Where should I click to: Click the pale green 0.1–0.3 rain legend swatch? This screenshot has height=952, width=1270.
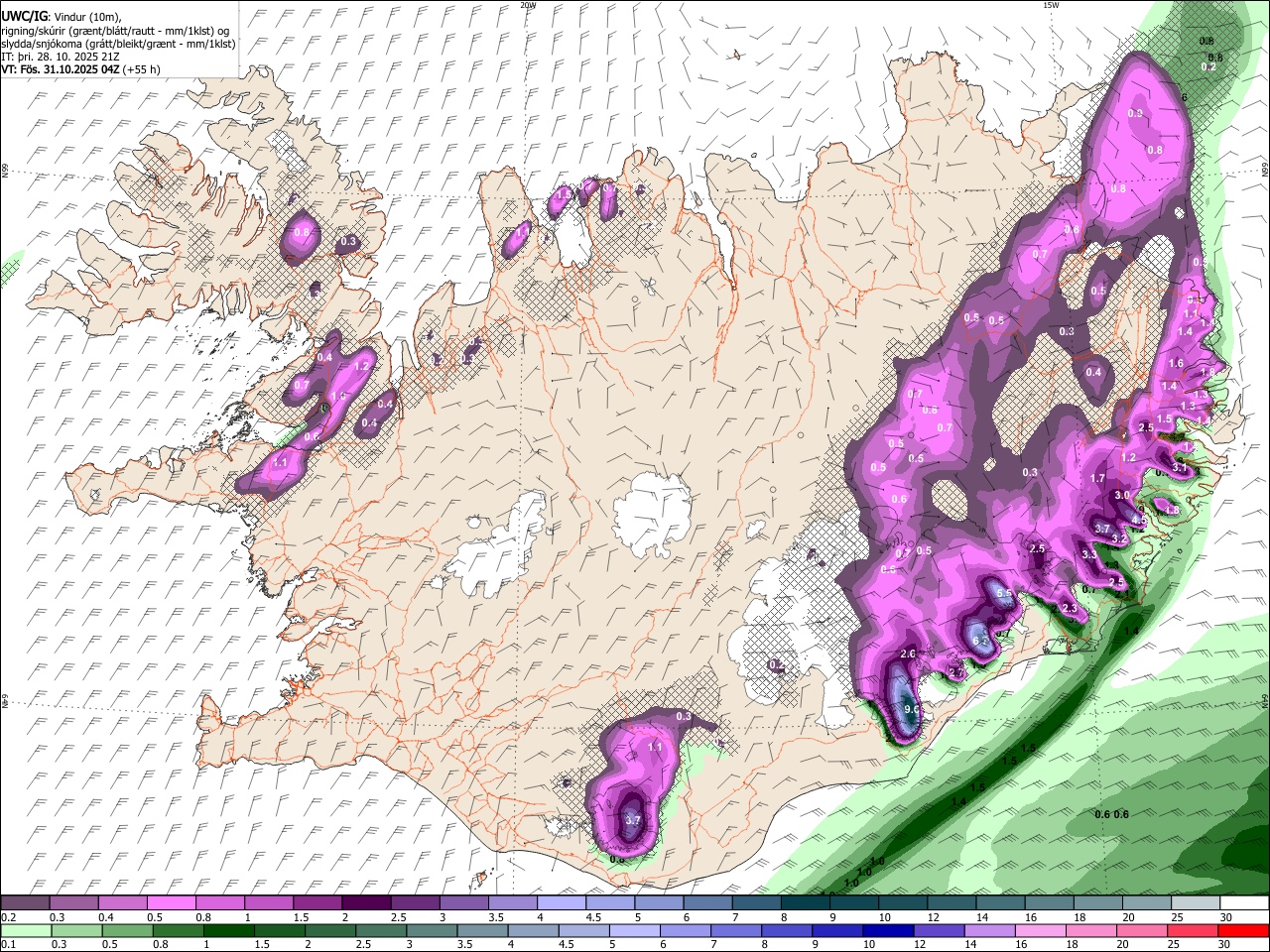(25, 931)
